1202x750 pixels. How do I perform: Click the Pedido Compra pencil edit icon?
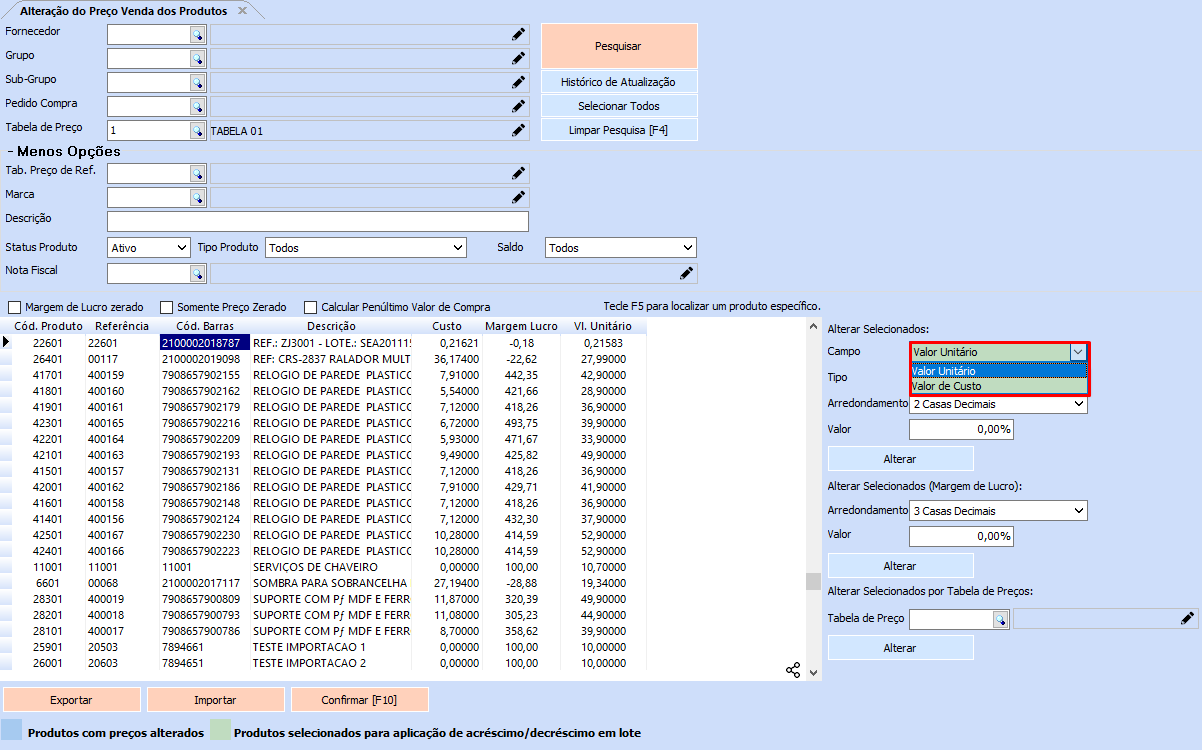click(x=518, y=106)
